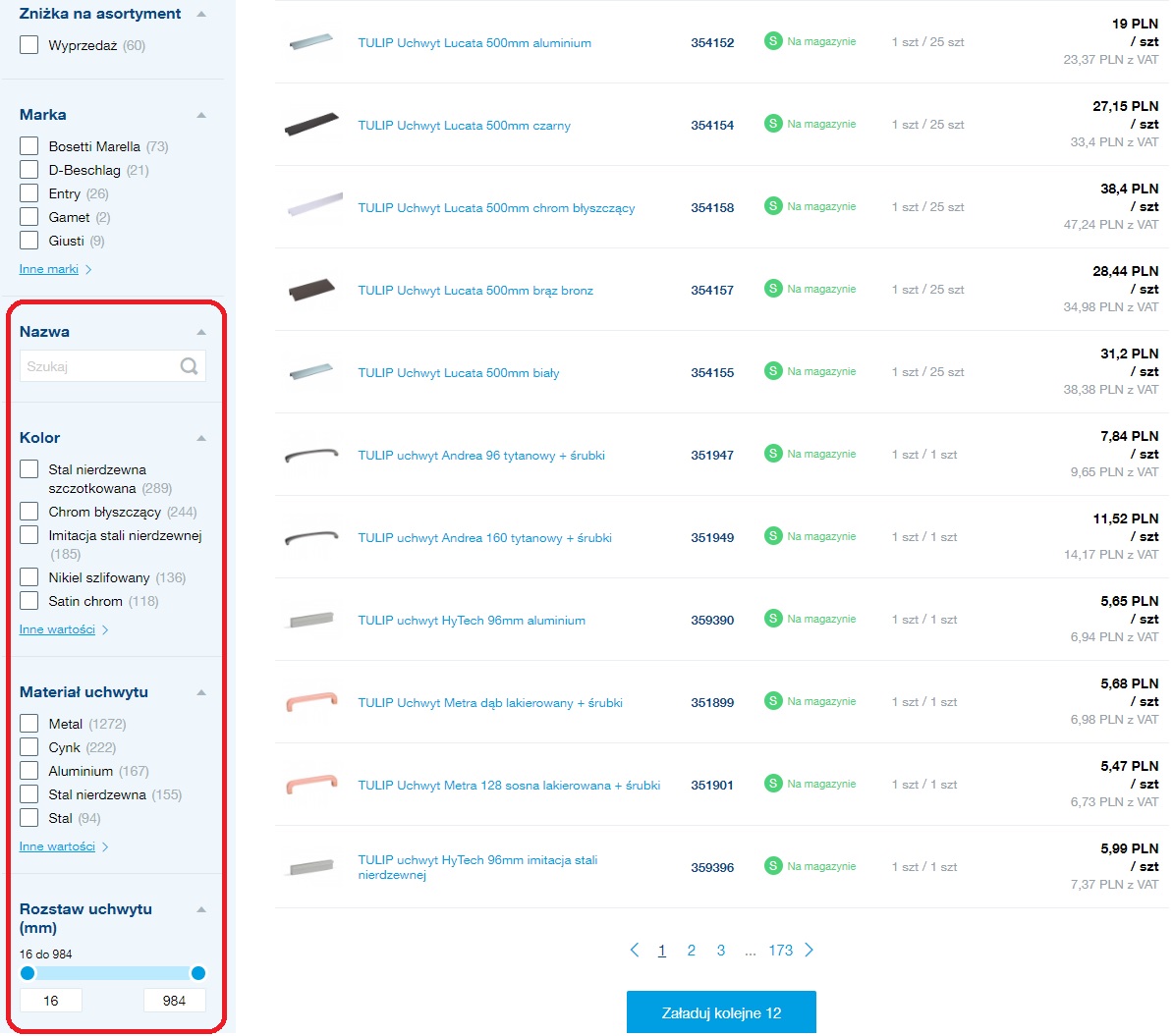
Task: Click green stock icon for product 359396
Action: coord(773,866)
